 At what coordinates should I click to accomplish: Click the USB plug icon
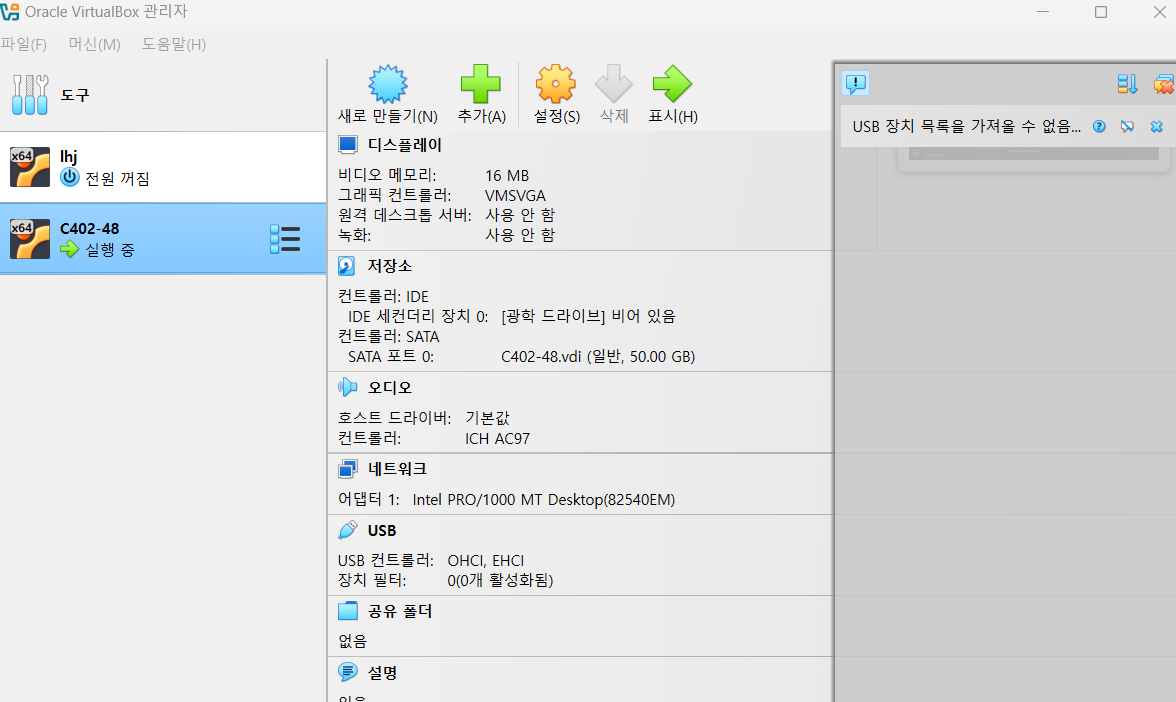347,530
